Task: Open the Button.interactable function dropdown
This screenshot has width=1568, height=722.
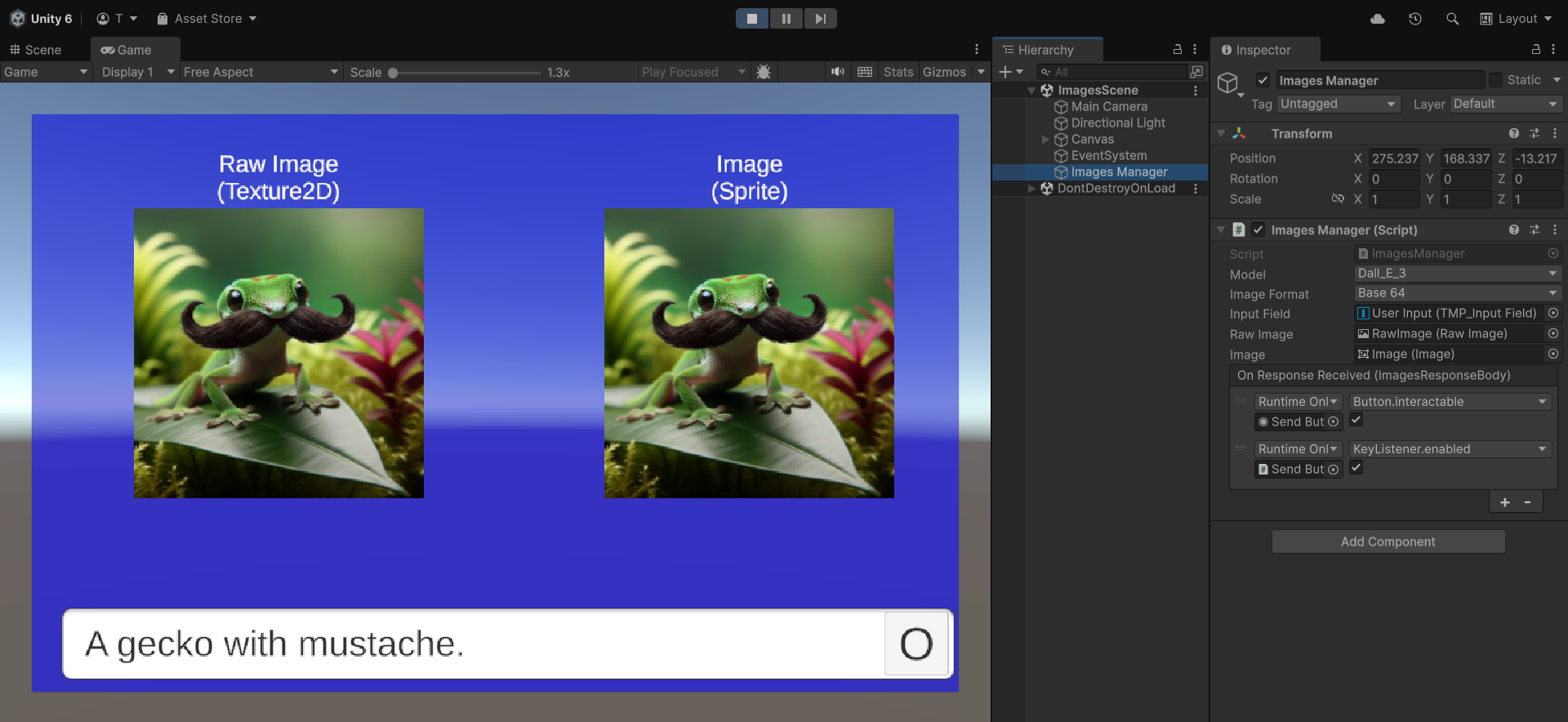Action: click(x=1450, y=402)
